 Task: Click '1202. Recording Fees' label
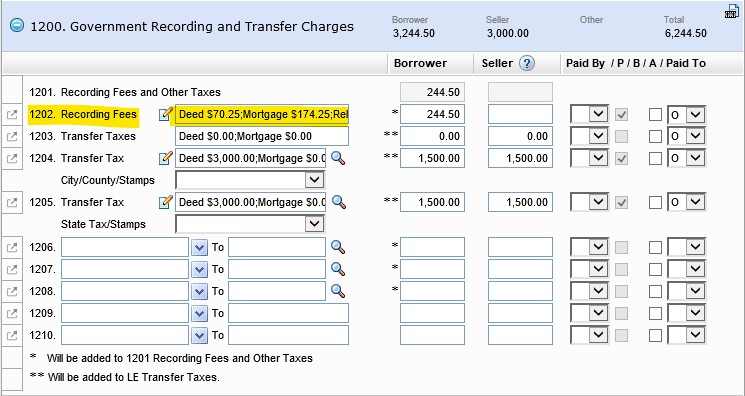point(83,115)
